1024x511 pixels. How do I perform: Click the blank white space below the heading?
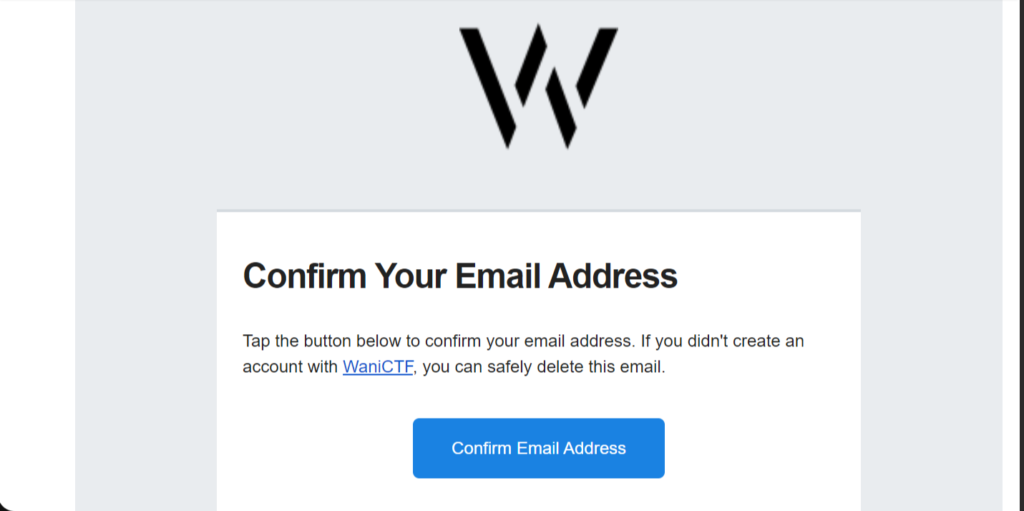coord(538,308)
